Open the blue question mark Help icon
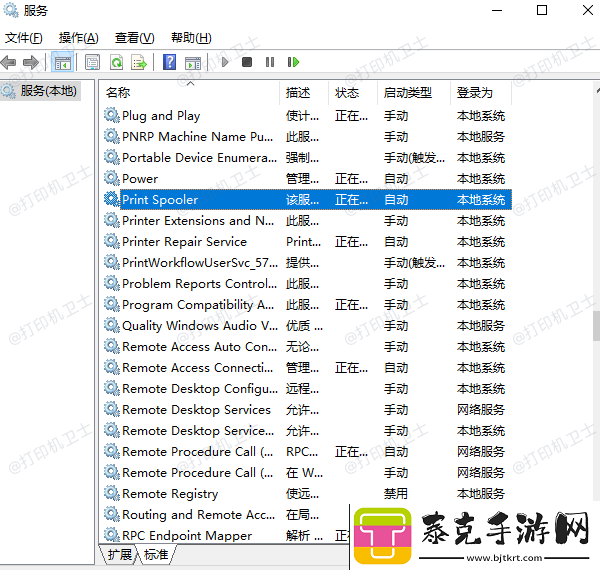This screenshot has height=570, width=600. click(x=169, y=62)
